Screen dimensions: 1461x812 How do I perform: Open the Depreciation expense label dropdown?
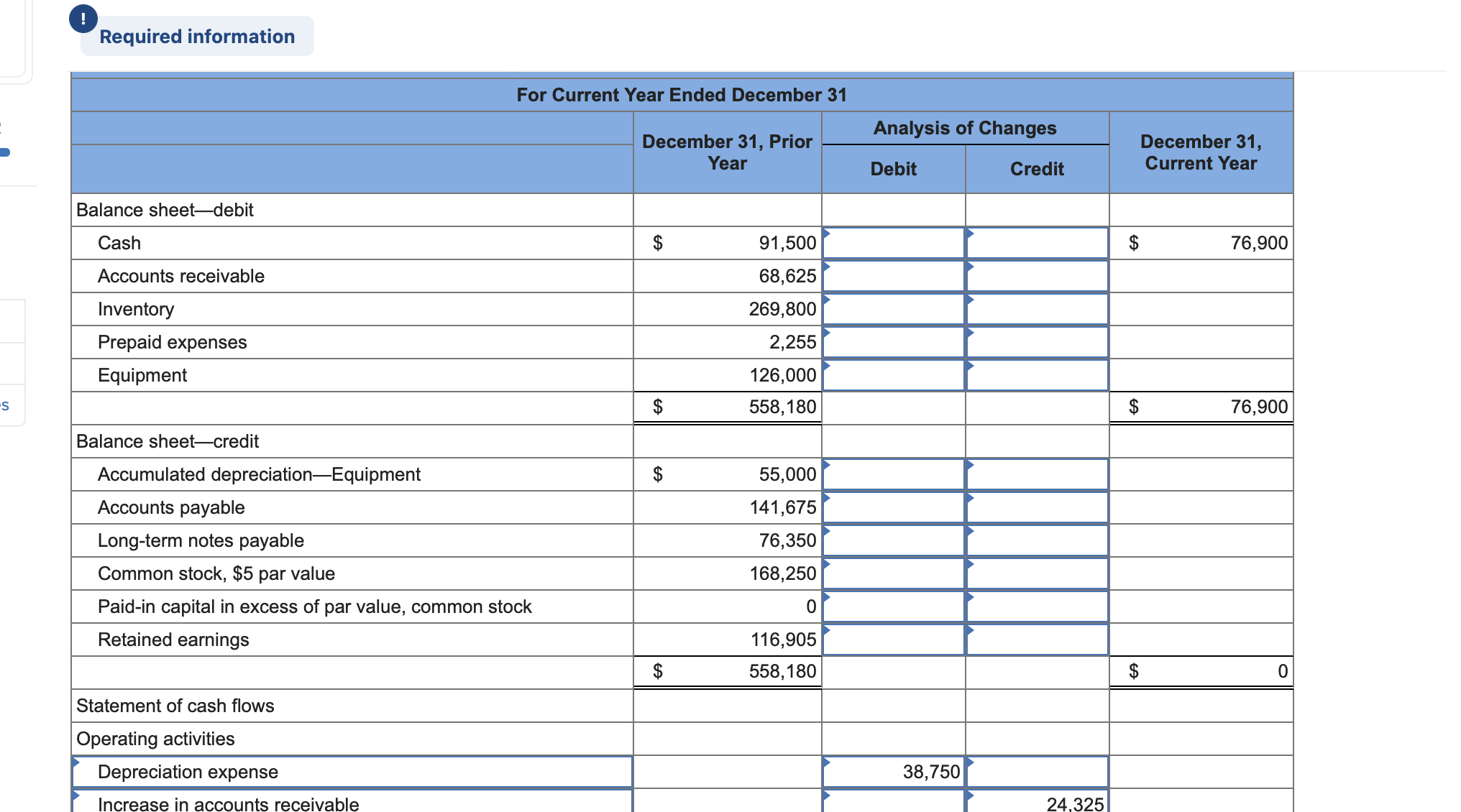[x=352, y=772]
